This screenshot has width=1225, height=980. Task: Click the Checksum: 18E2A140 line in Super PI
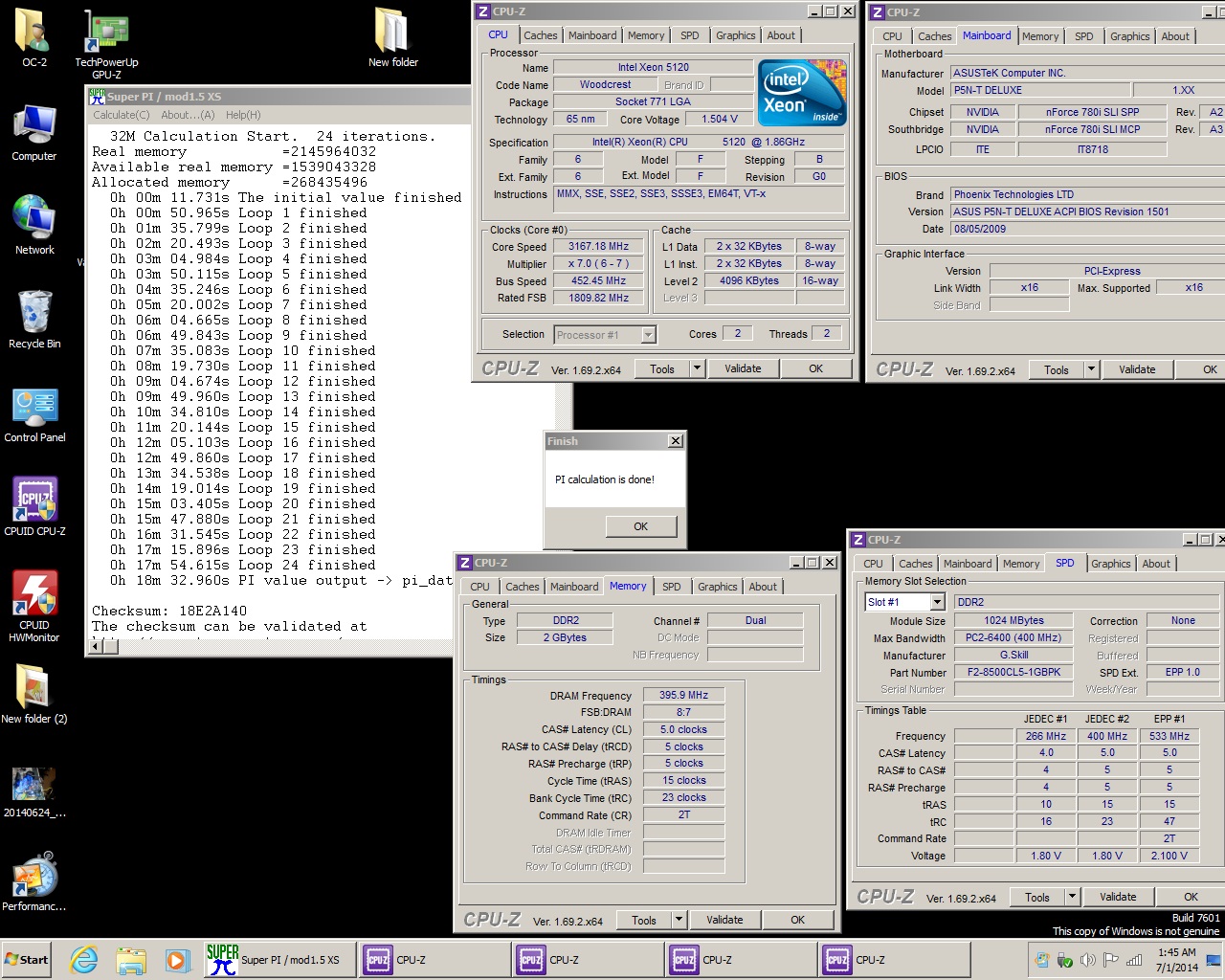(169, 611)
